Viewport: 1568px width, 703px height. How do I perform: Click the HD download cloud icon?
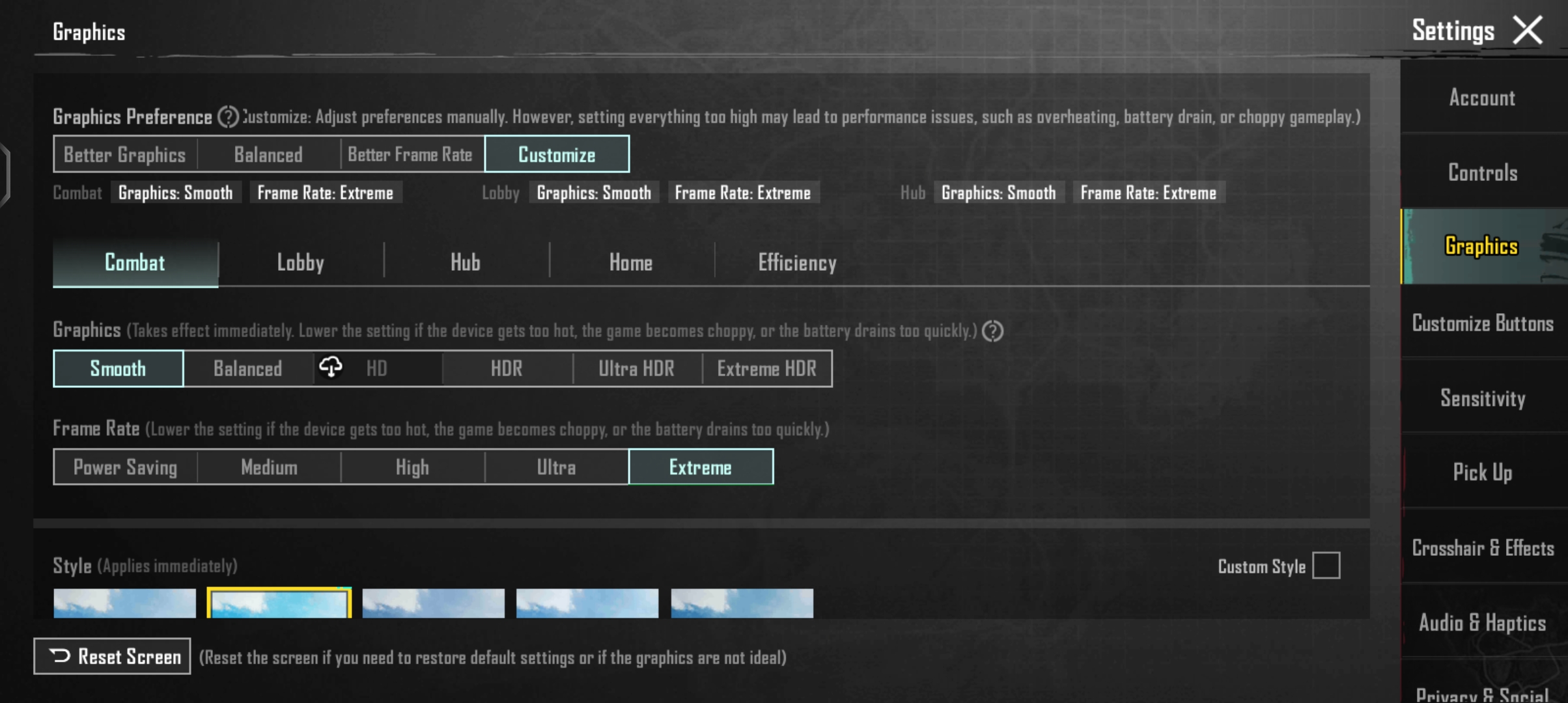331,368
